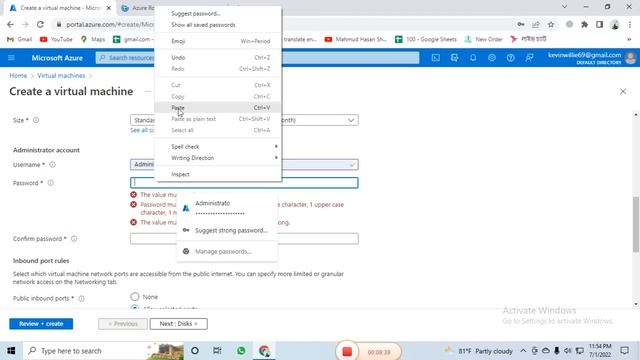Open Azure notifications bell

[x=473, y=58]
